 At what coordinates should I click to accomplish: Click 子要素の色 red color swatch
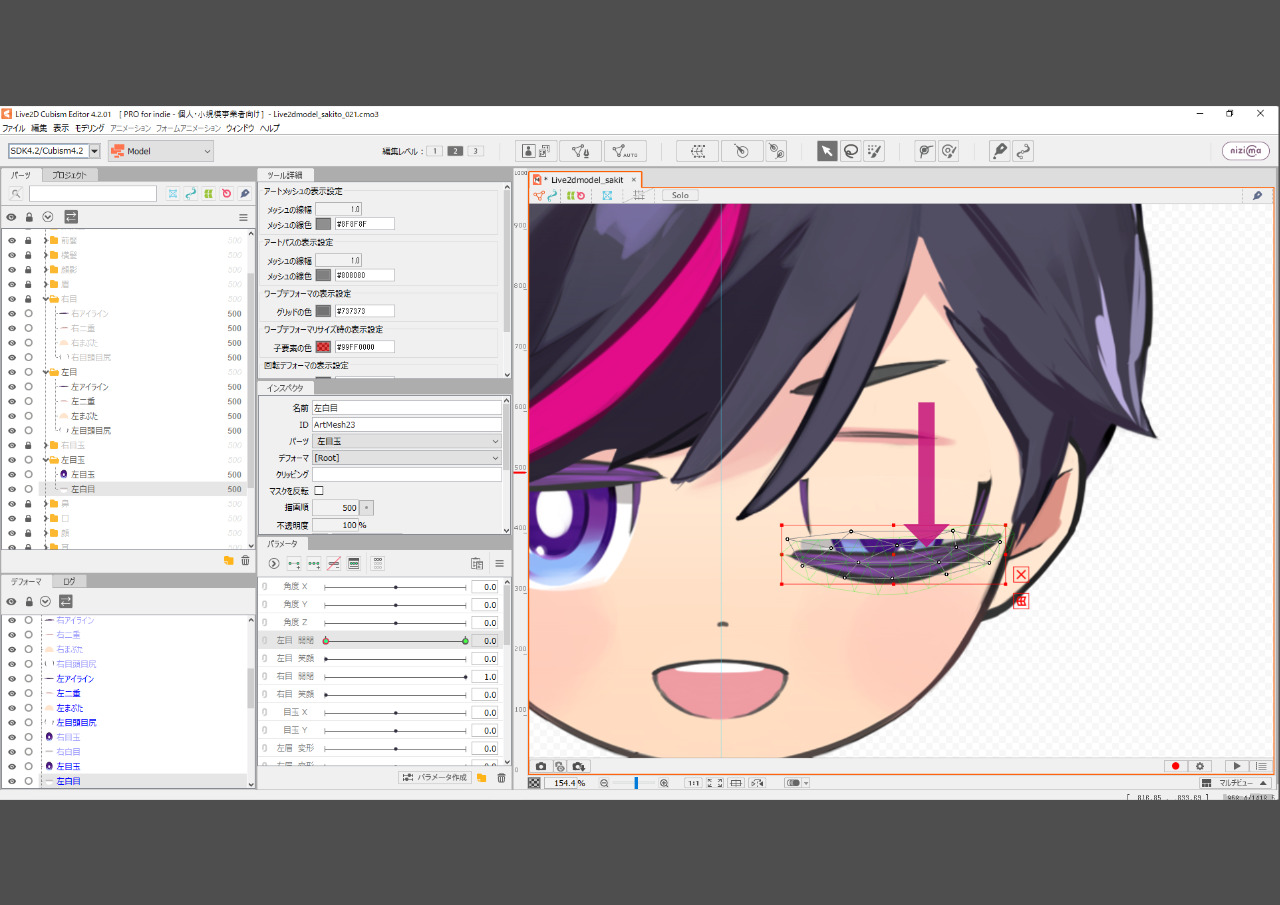(323, 347)
